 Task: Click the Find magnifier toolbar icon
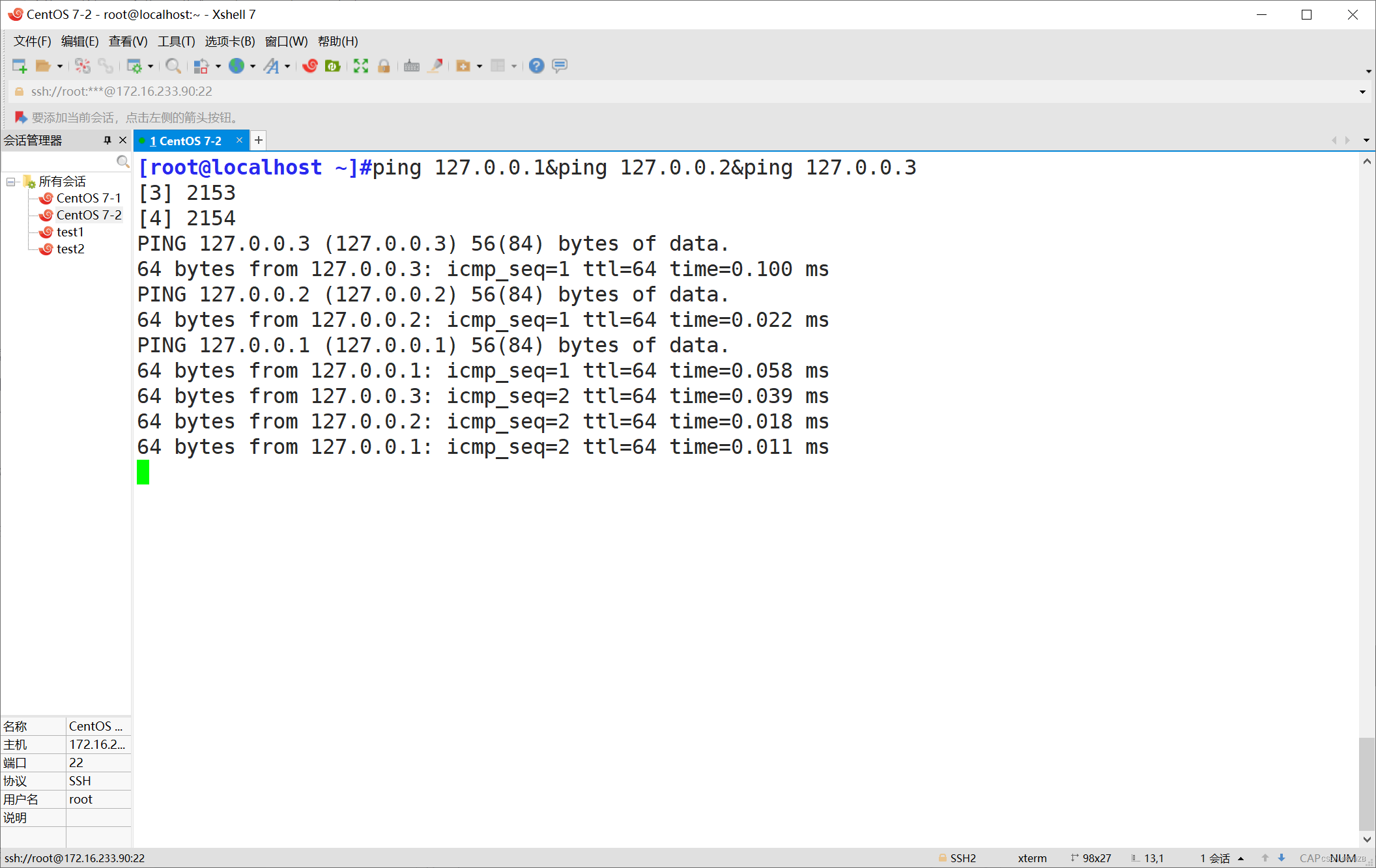coord(173,66)
